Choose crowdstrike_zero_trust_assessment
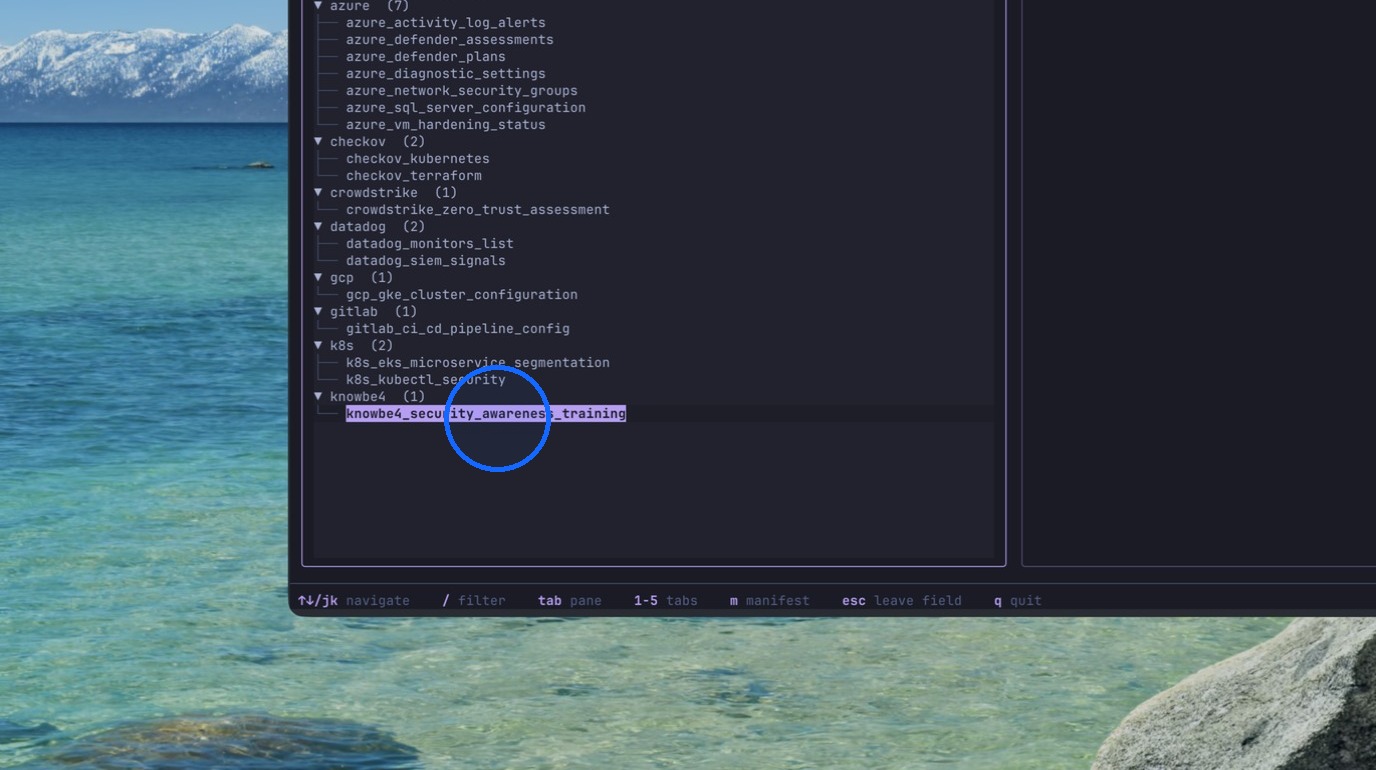 [478, 210]
